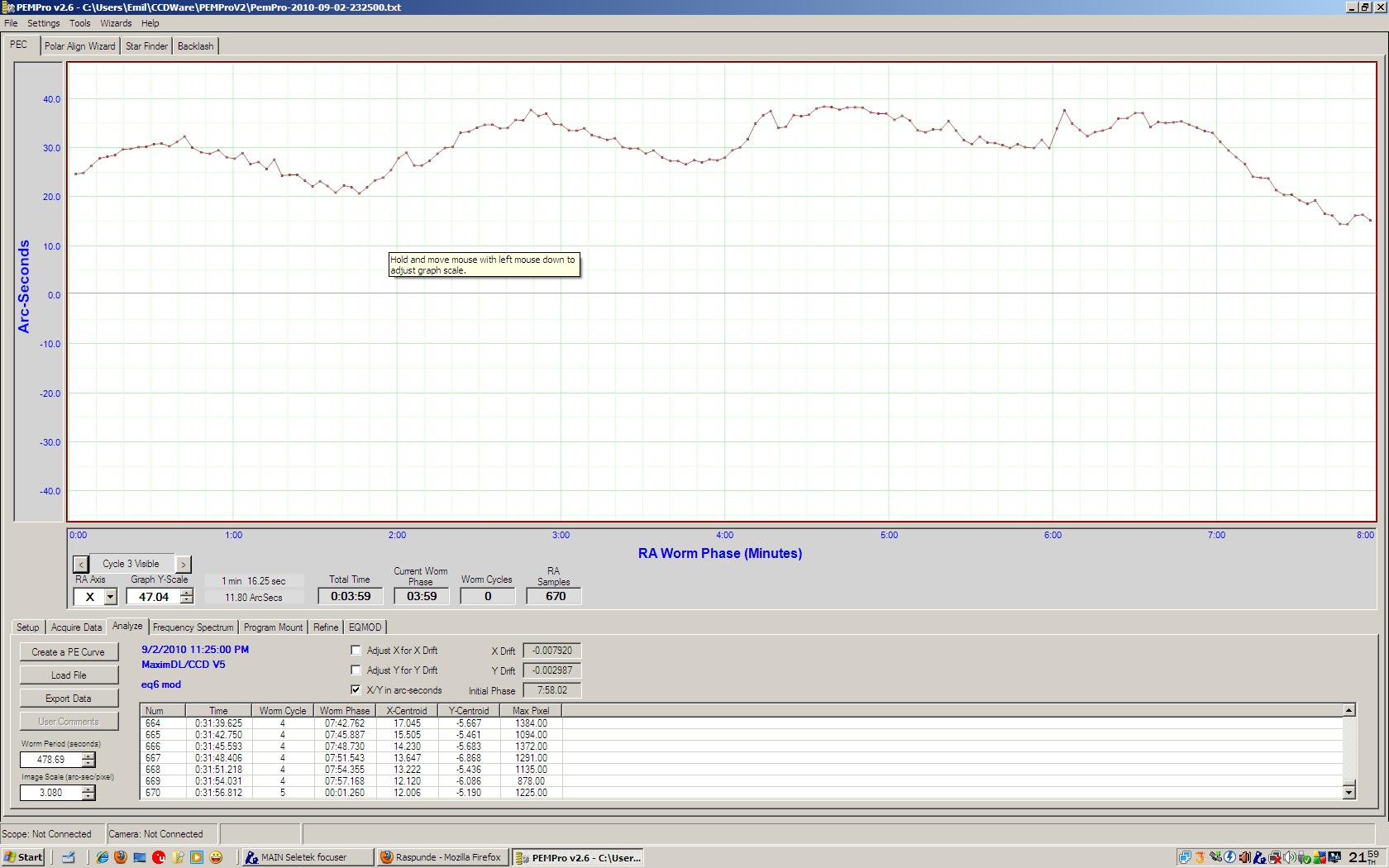Switch to Polar Align Wizard tab
The width and height of the screenshot is (1389, 868).
79,46
